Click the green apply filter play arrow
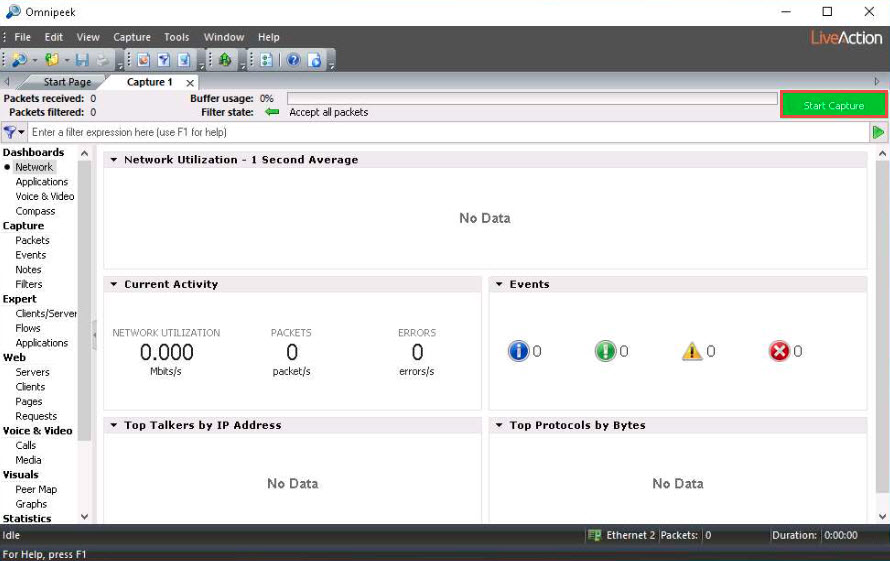The height and width of the screenshot is (561, 890). click(x=878, y=132)
